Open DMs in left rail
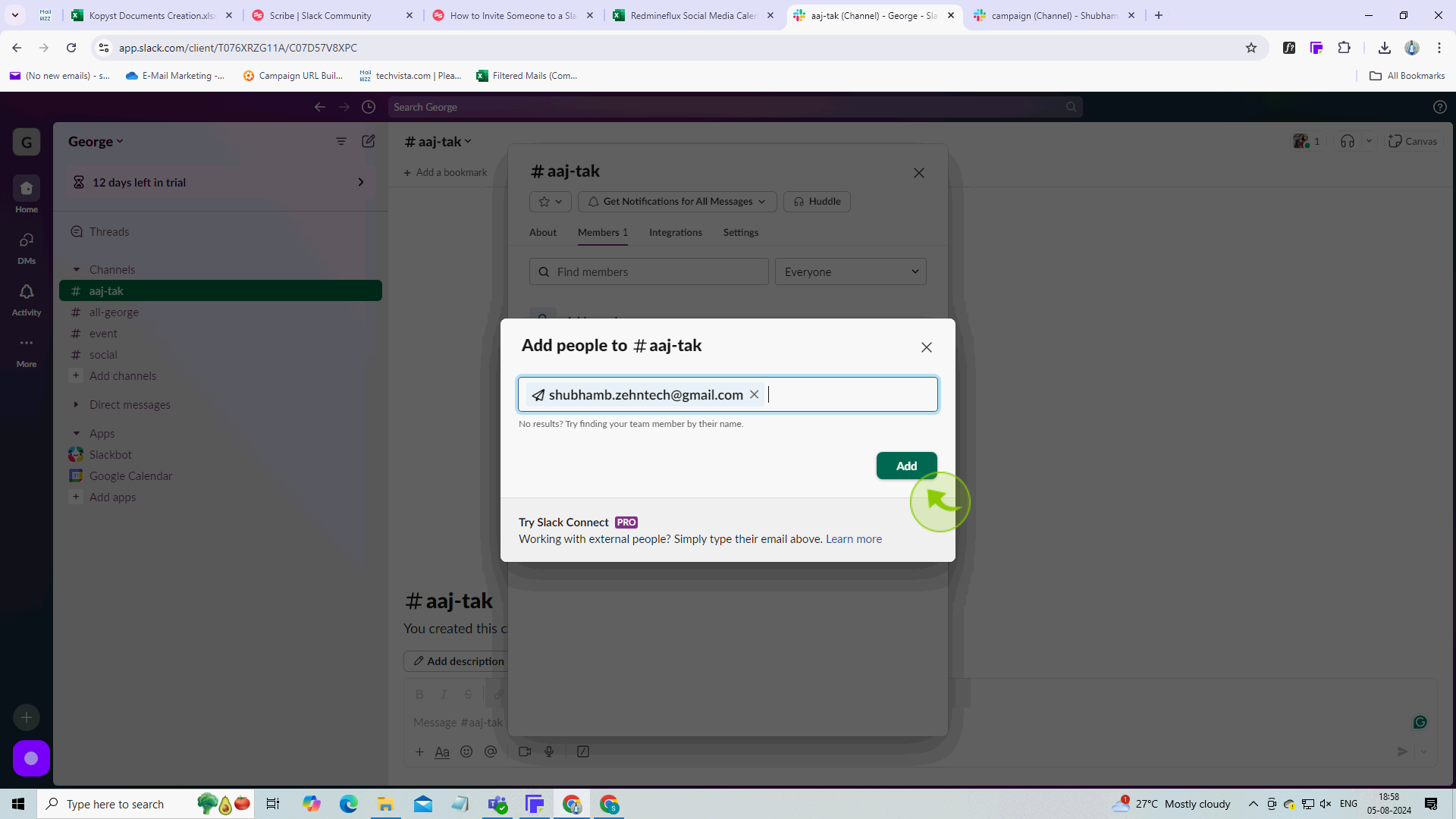Viewport: 1456px width, 819px height. point(27,247)
